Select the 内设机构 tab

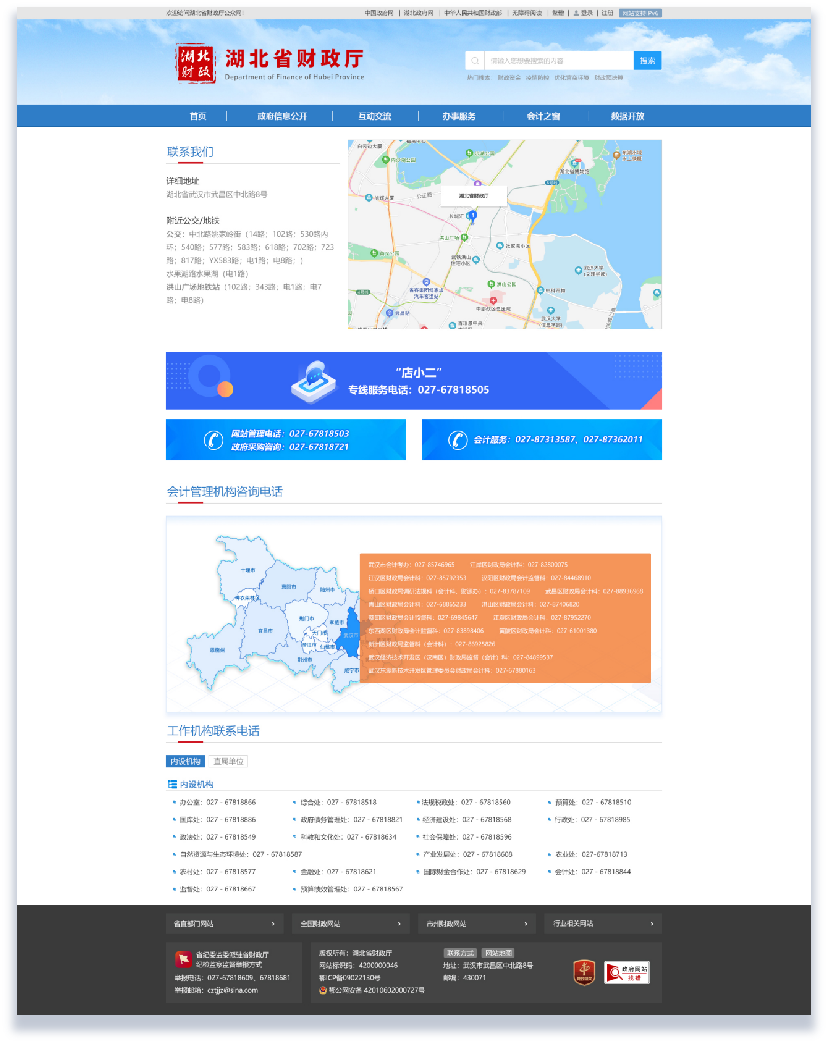(186, 762)
